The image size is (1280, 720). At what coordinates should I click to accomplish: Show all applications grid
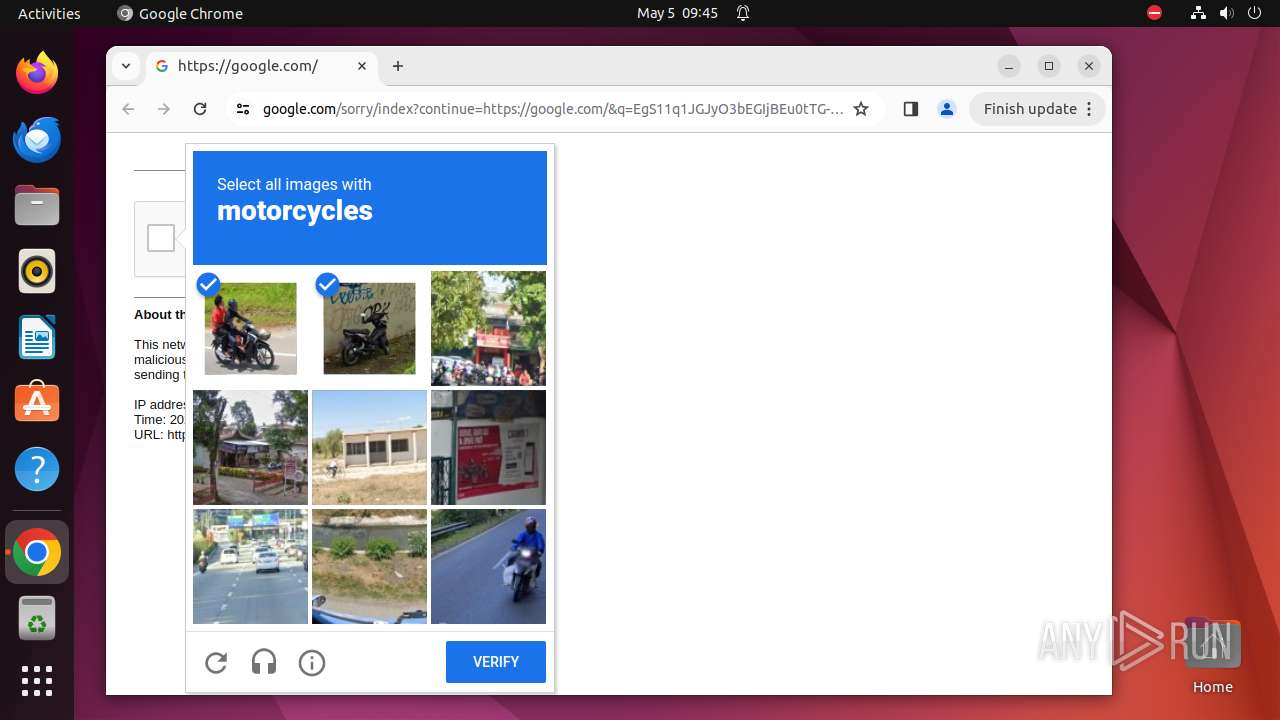click(37, 681)
